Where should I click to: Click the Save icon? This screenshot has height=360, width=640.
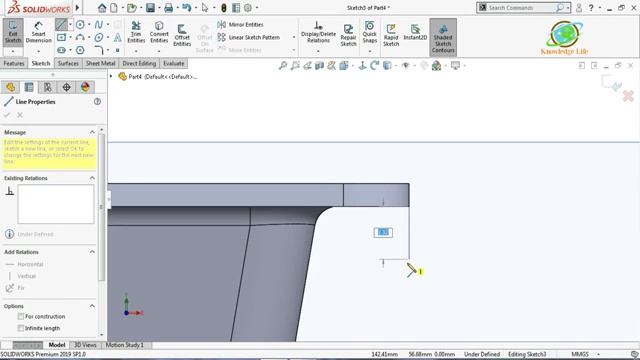(x=150, y=7)
